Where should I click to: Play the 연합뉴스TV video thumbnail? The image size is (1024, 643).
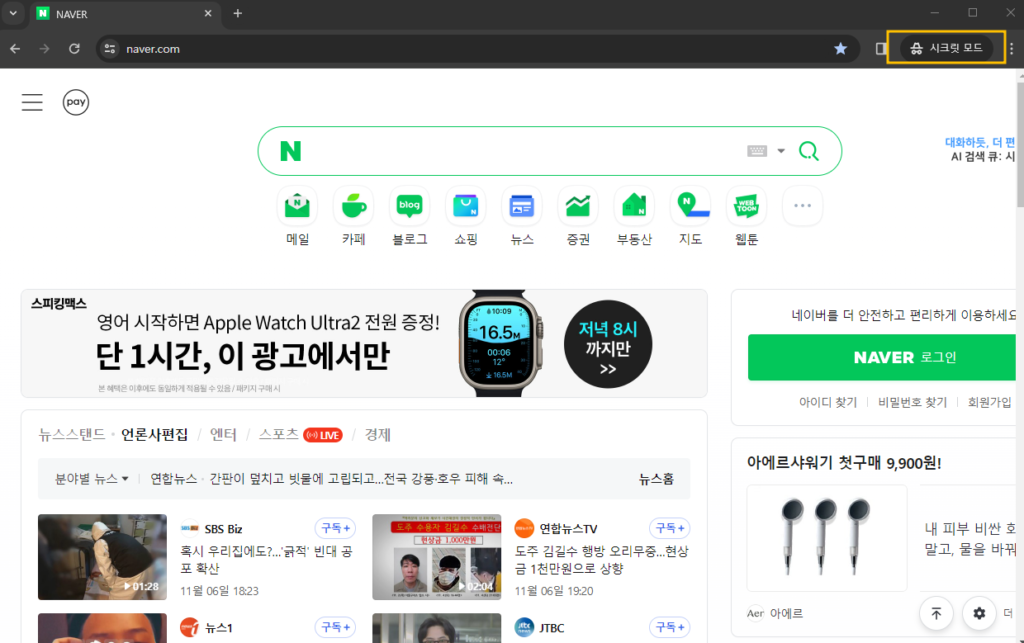(437, 557)
